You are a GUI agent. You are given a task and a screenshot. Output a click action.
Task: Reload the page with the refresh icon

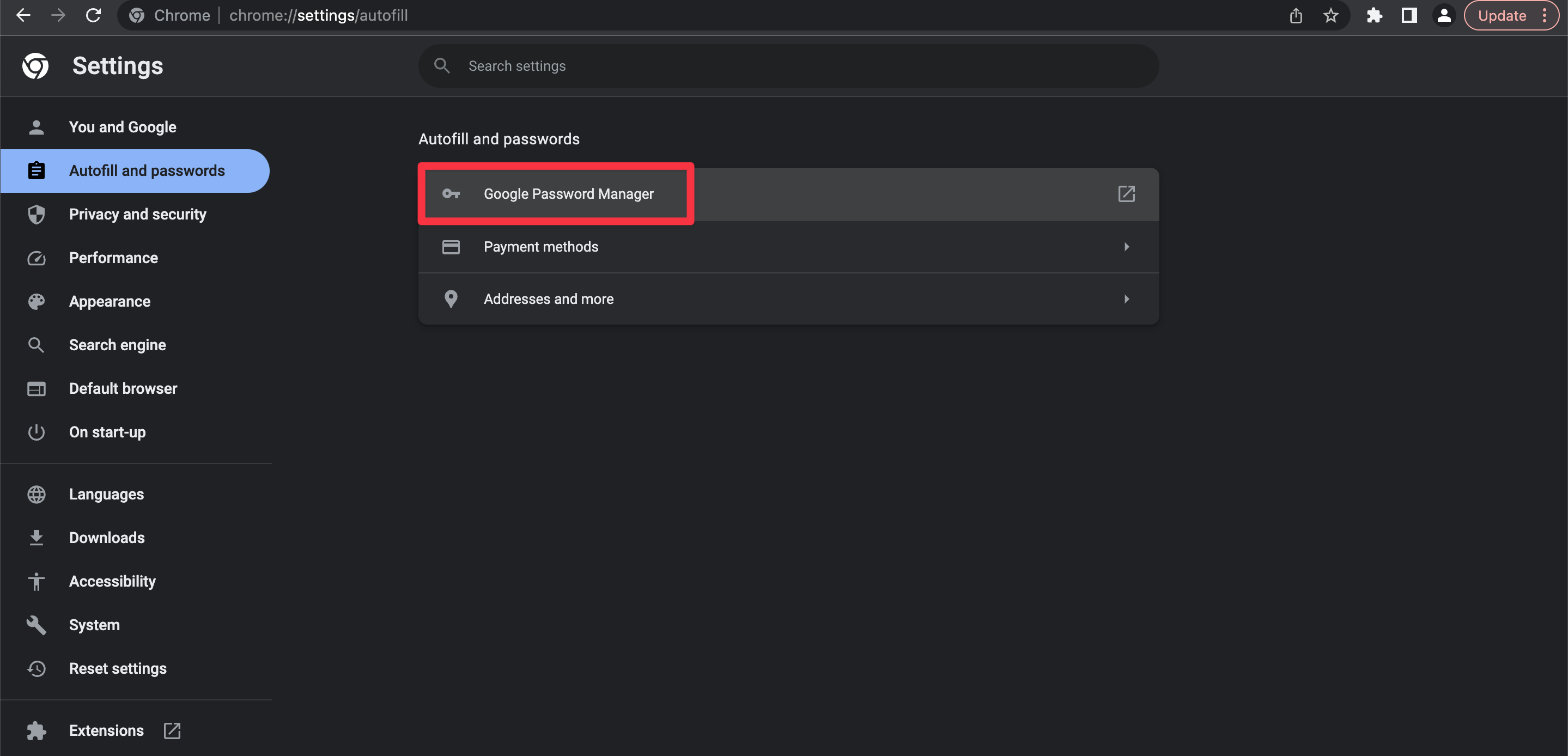93,15
